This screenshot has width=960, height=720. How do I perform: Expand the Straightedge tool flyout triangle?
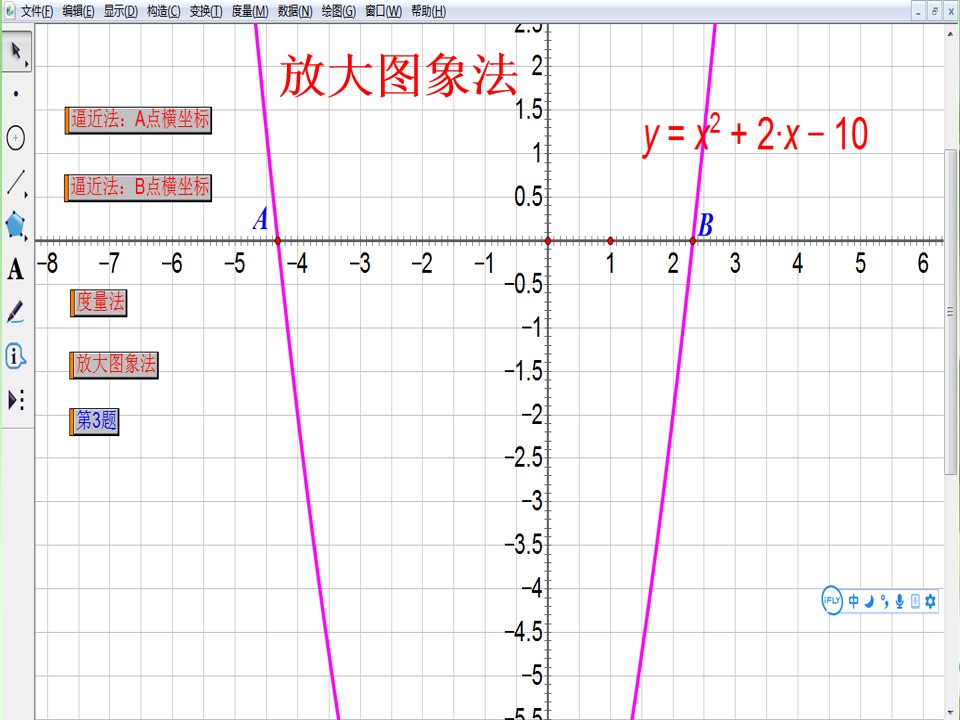pyautogui.click(x=26, y=195)
